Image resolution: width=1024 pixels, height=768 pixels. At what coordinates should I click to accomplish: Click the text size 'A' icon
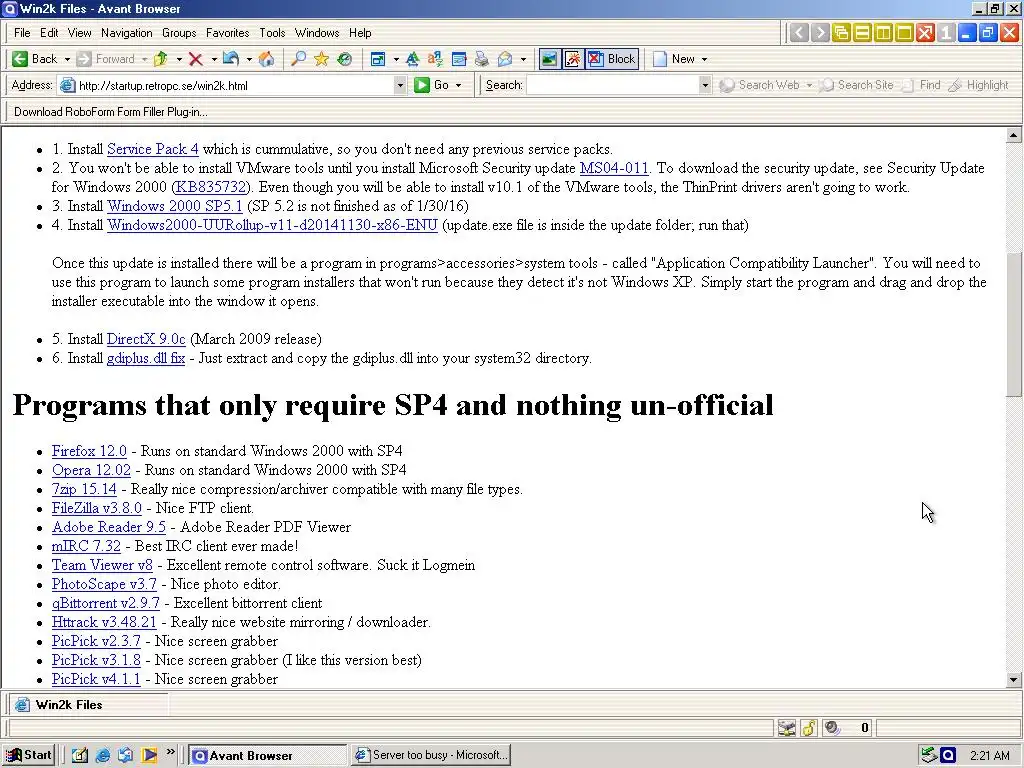point(412,59)
